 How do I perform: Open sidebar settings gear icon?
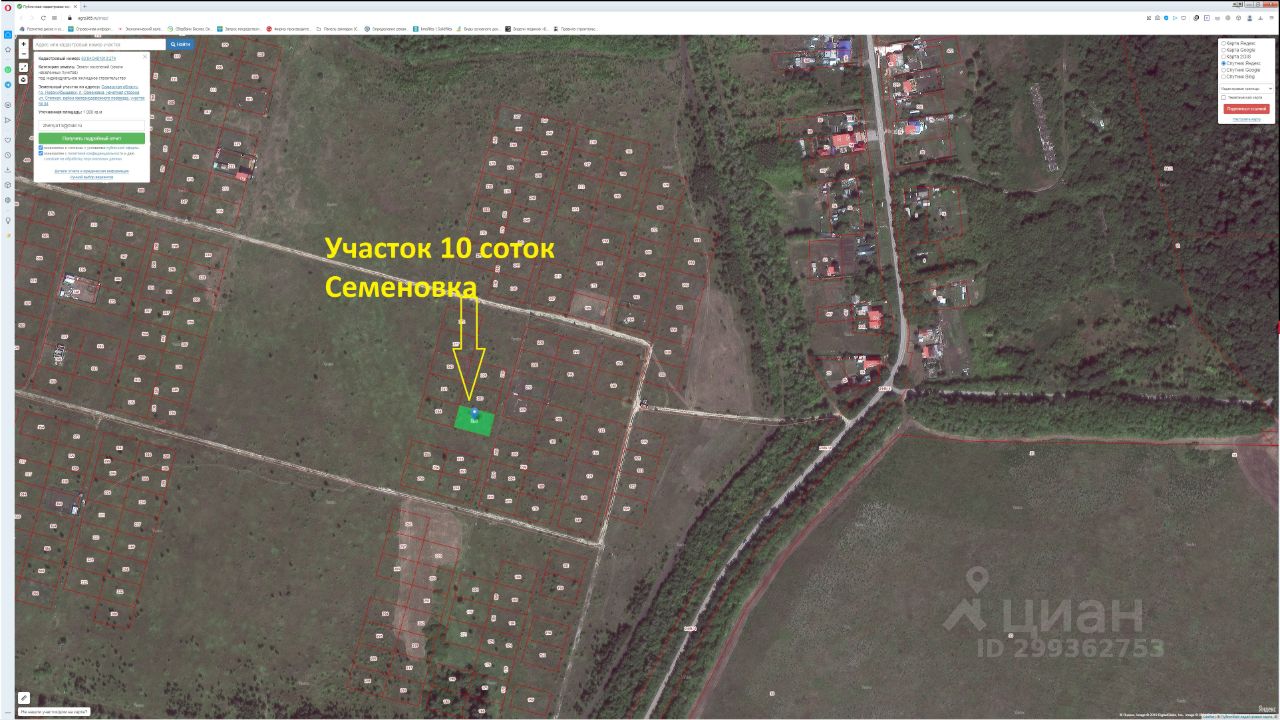8,200
